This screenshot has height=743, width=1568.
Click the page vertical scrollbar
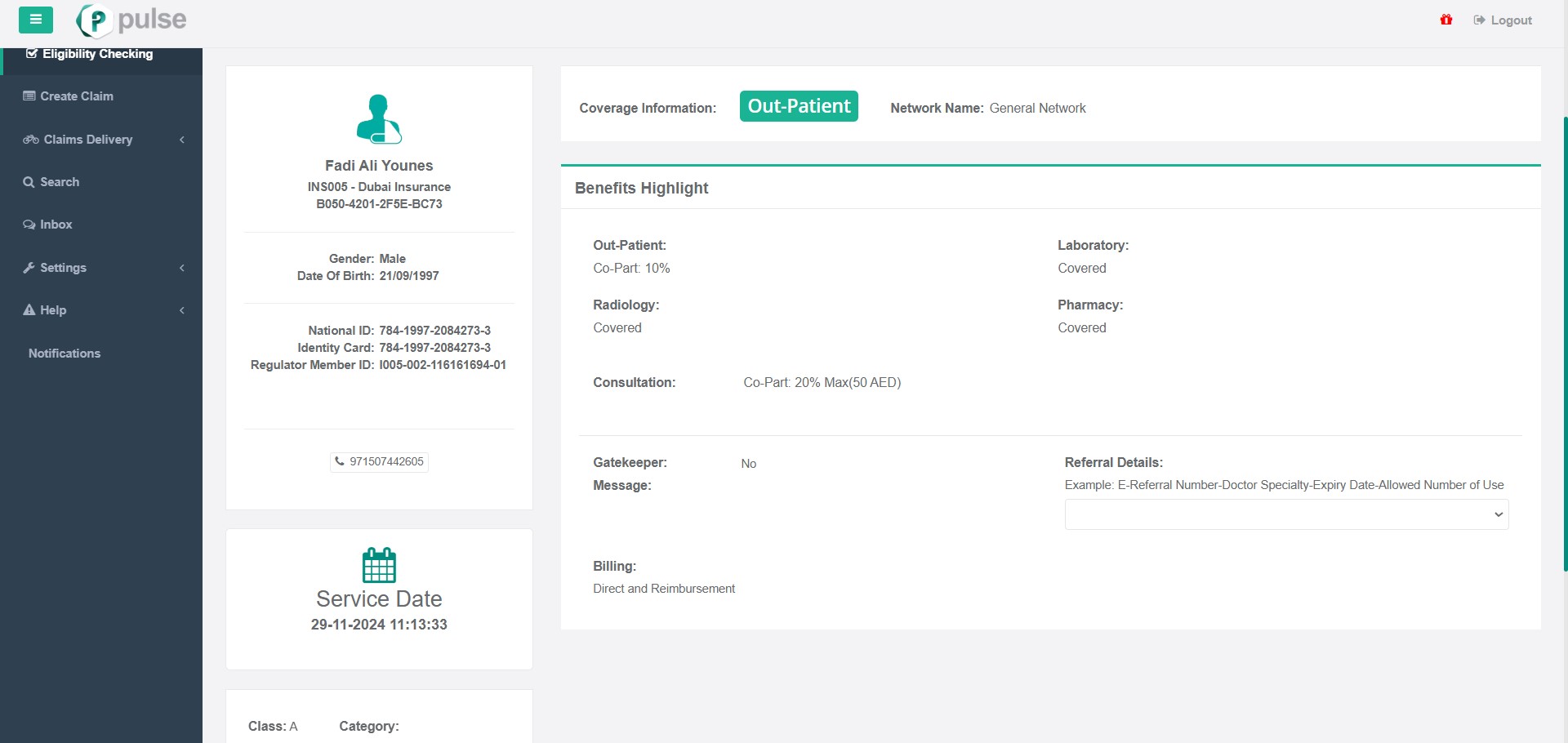click(x=1564, y=343)
